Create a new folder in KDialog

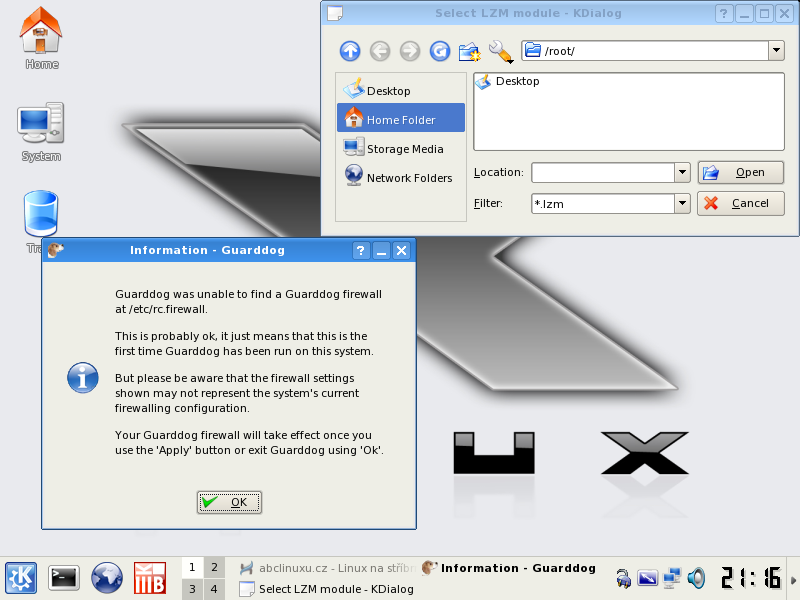pos(469,51)
